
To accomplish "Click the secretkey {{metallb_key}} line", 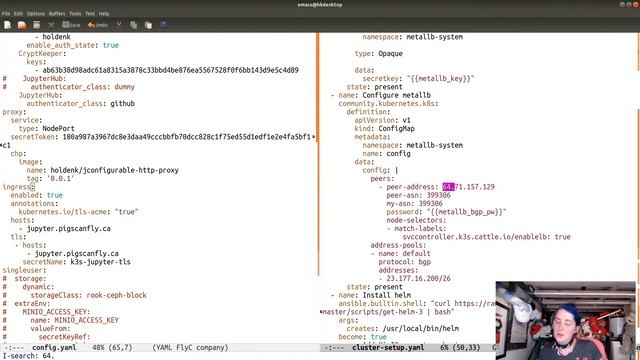I will (x=418, y=78).
